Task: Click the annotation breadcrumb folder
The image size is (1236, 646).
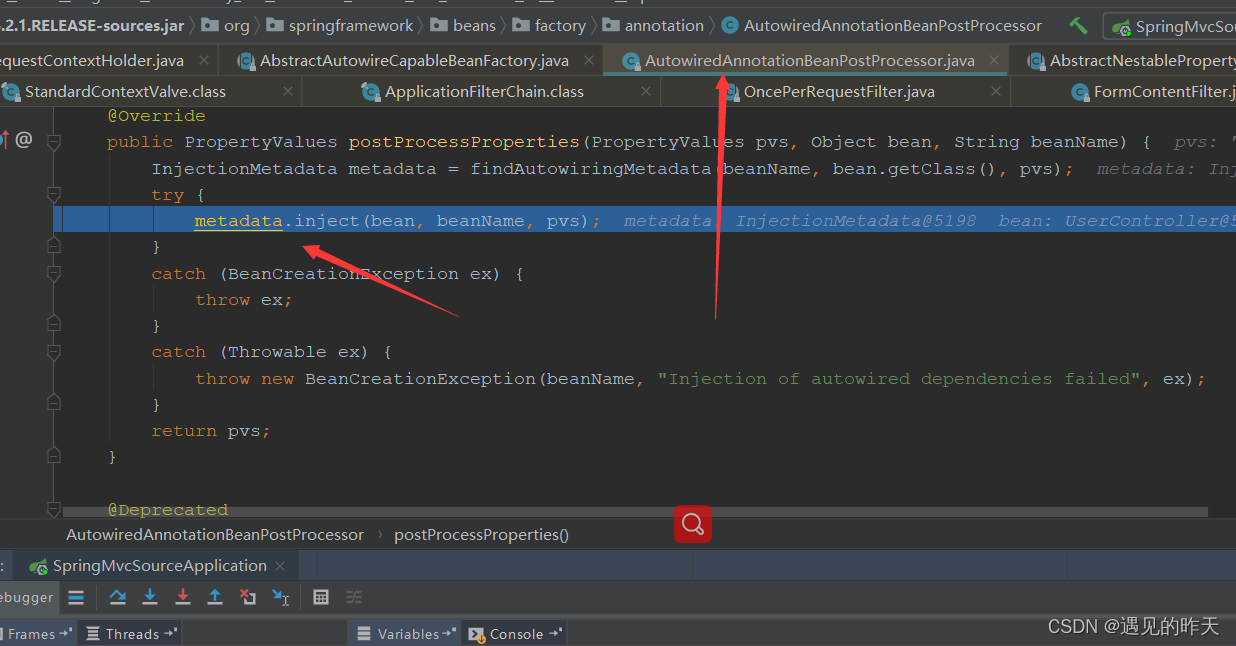Action: pyautogui.click(x=654, y=26)
